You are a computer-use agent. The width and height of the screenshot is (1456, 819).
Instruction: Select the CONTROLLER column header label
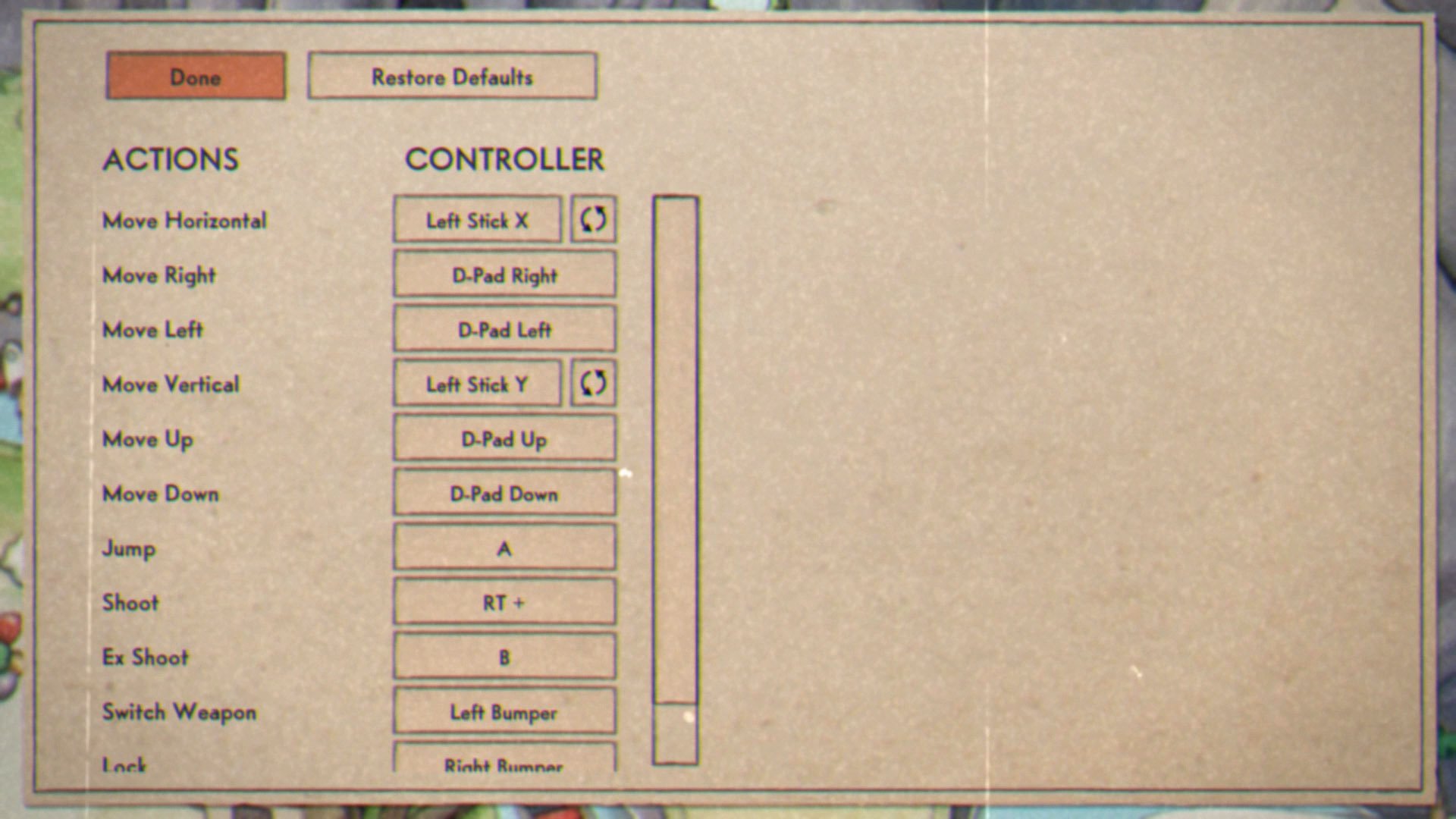tap(506, 158)
